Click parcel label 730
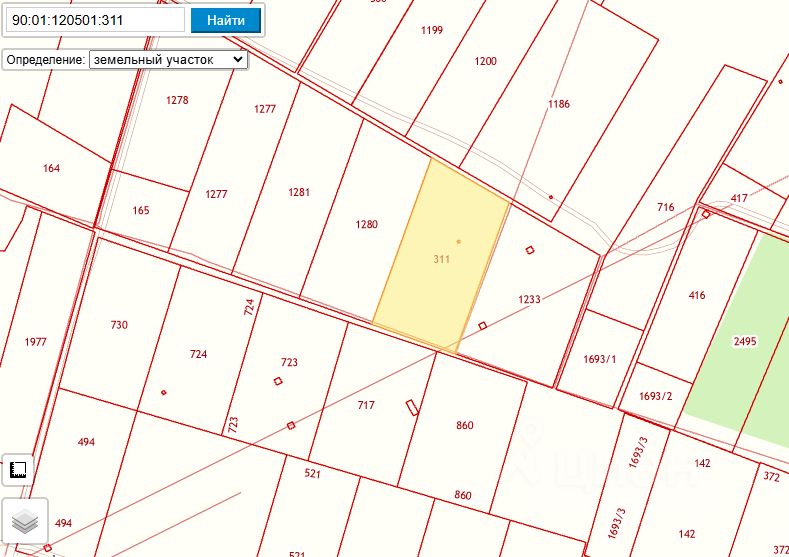Viewport: 789px width, 557px height. pyautogui.click(x=119, y=325)
